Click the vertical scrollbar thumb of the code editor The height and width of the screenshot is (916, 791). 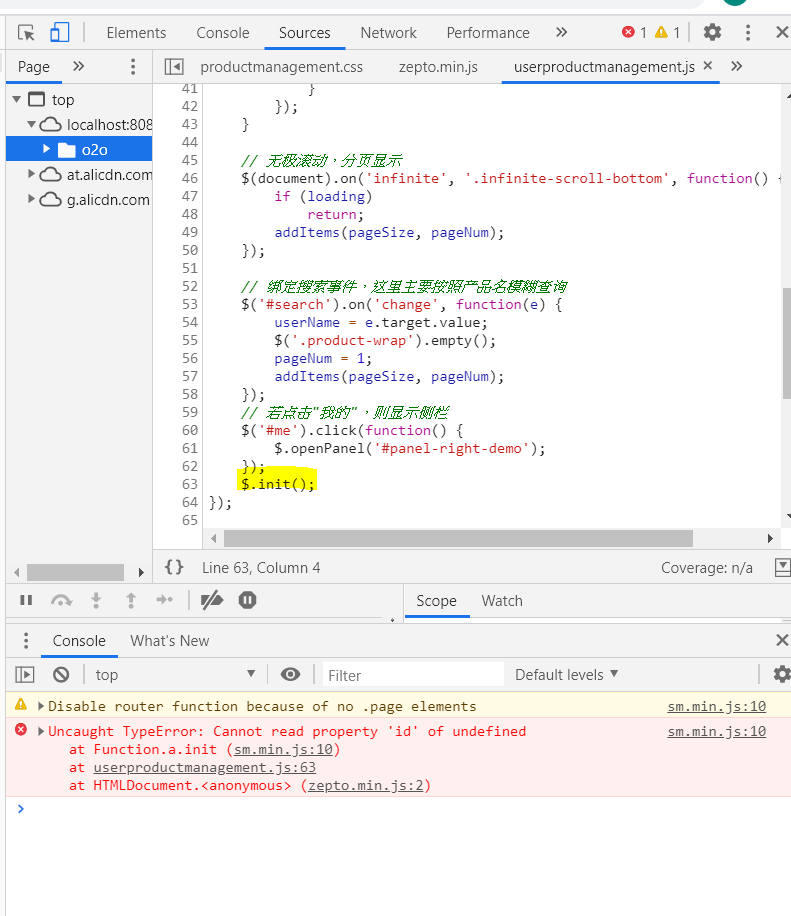(x=786, y=344)
